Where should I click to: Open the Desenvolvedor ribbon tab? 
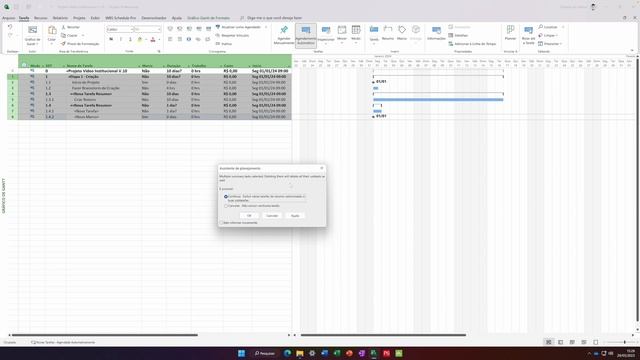(x=154, y=18)
